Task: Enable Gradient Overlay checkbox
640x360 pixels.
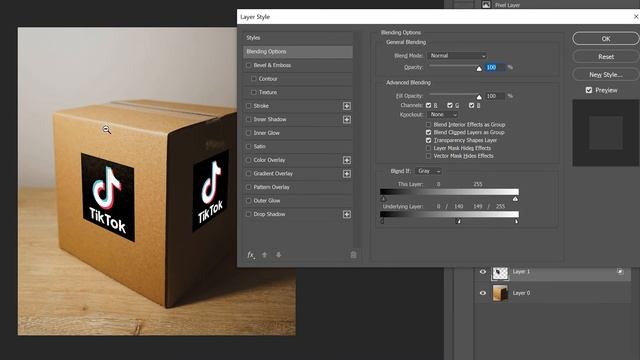Action: (248, 173)
